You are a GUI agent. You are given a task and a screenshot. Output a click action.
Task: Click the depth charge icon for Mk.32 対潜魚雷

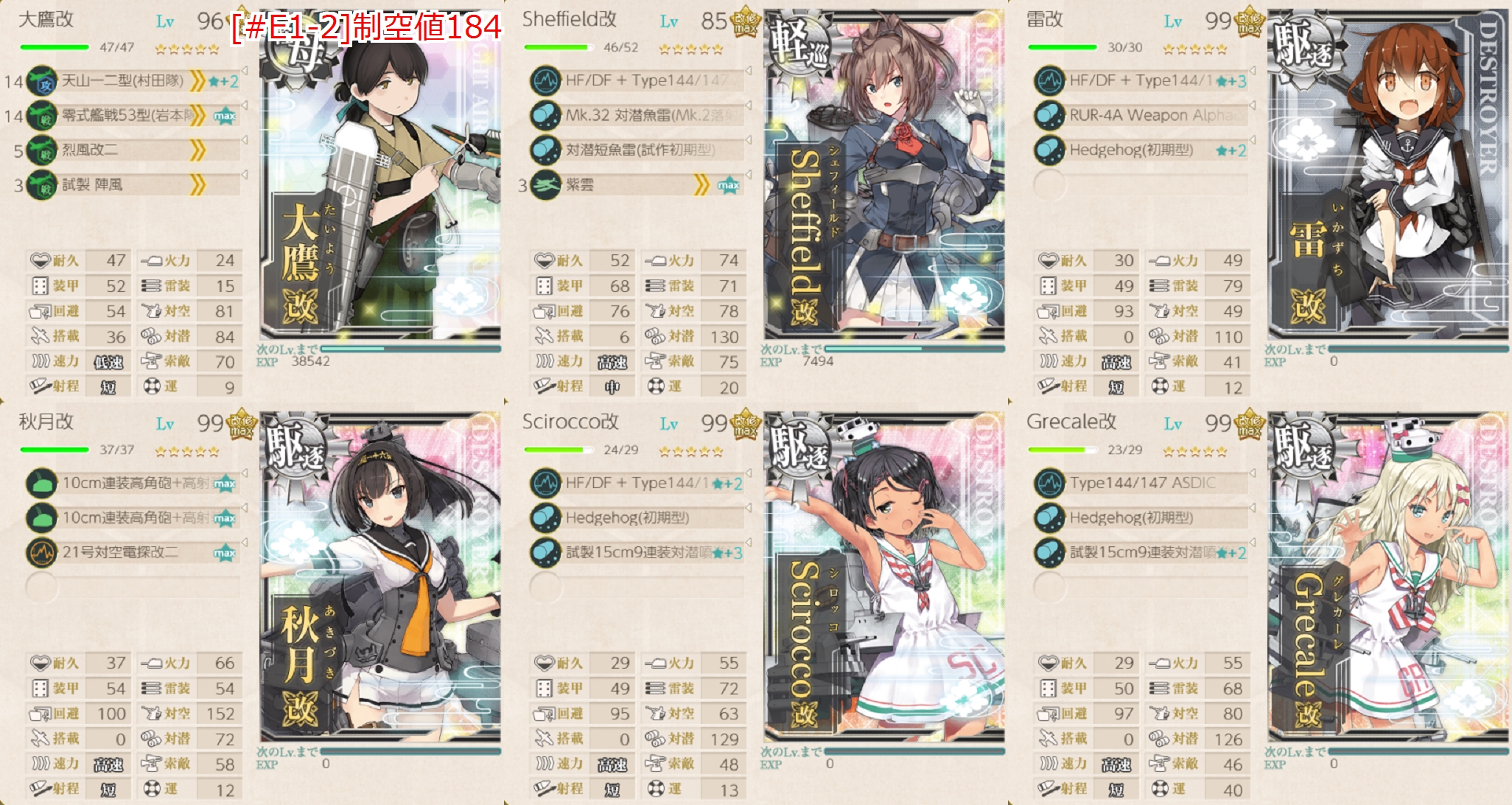pos(545,116)
